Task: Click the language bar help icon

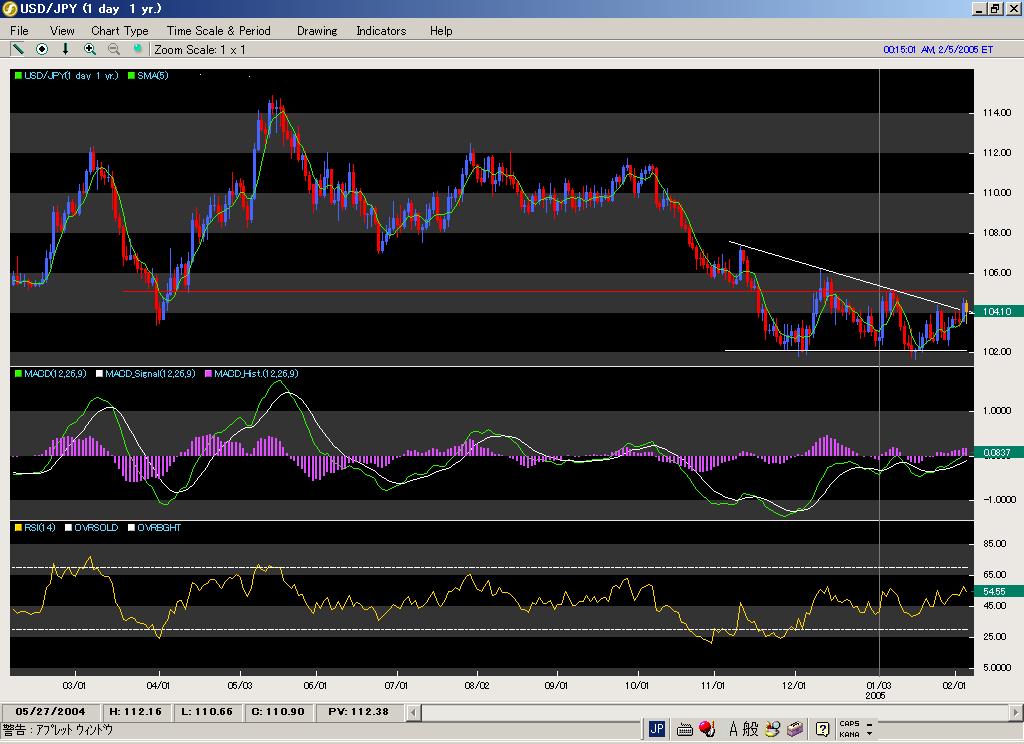Action: [x=822, y=729]
